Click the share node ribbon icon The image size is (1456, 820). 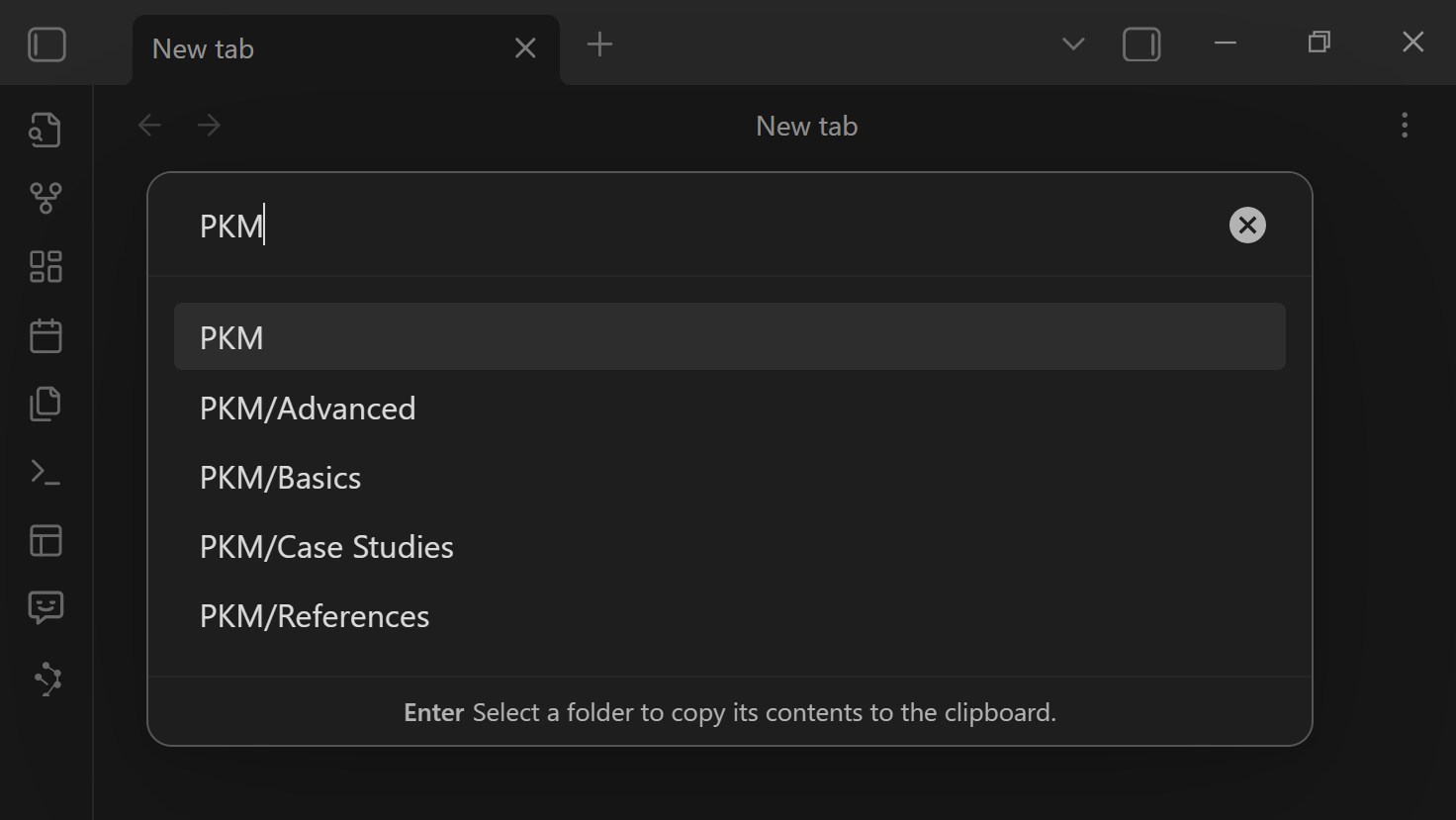[45, 679]
